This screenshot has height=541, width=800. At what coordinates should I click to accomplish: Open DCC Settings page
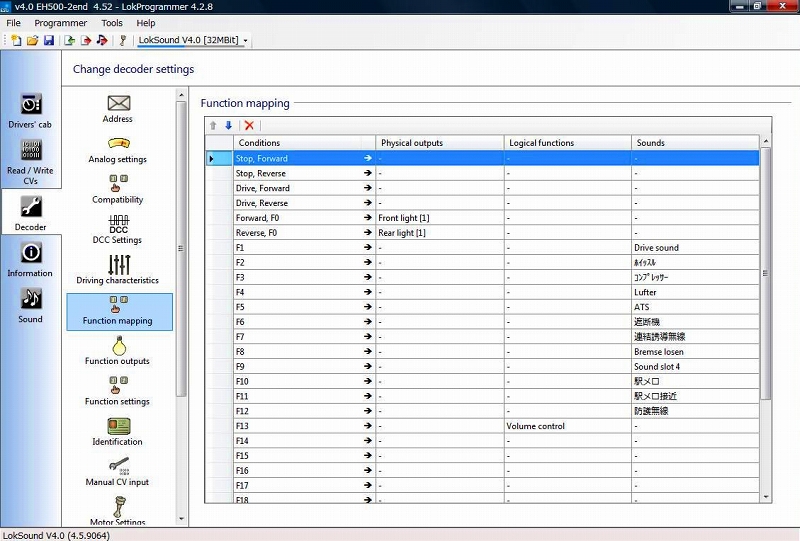[118, 230]
